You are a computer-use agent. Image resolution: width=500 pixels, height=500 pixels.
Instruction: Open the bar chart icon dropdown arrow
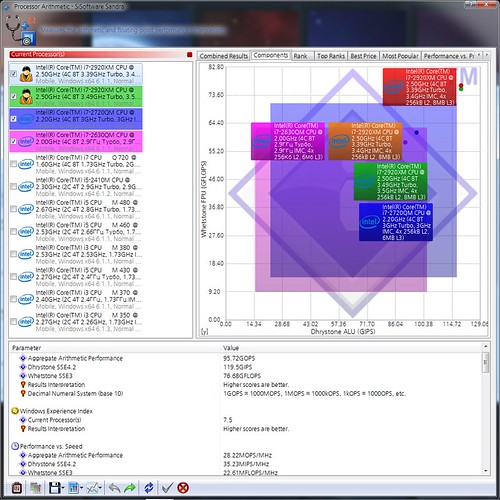82,489
